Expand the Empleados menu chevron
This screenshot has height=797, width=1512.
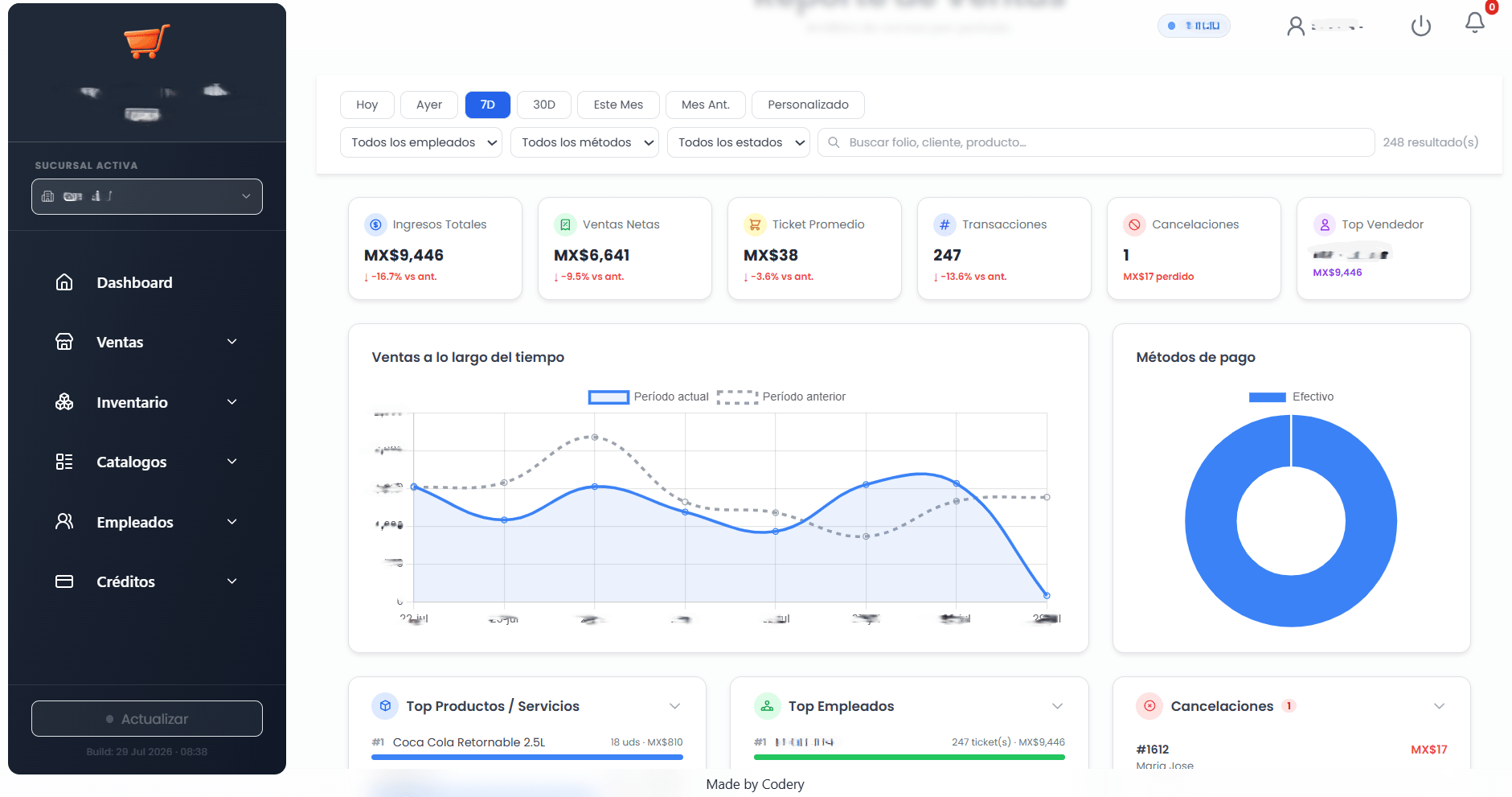pyautogui.click(x=232, y=522)
